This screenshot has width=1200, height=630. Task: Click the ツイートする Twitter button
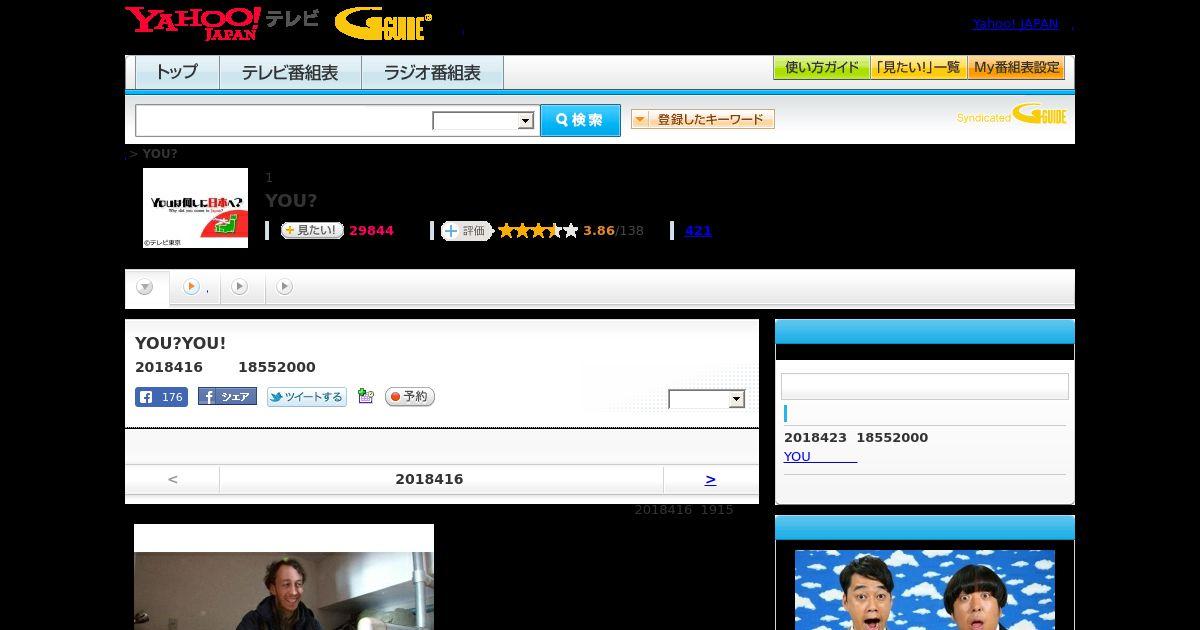point(306,397)
